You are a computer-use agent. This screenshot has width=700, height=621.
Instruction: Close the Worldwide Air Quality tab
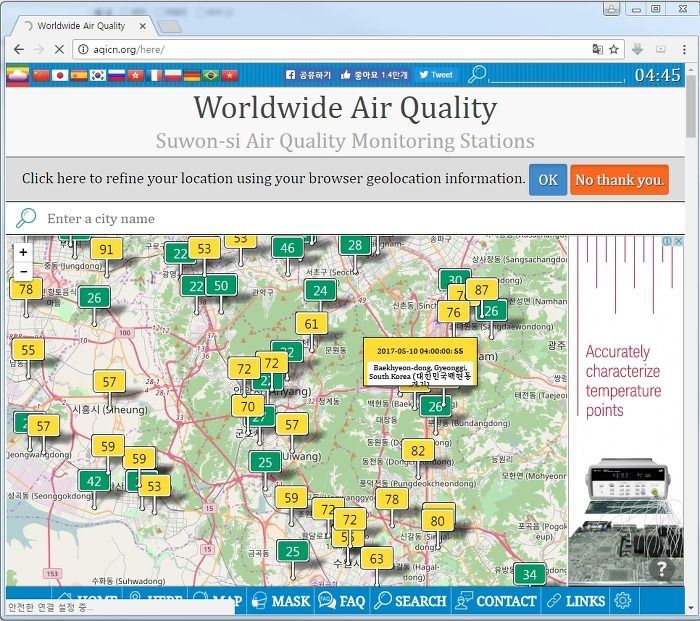tap(142, 26)
